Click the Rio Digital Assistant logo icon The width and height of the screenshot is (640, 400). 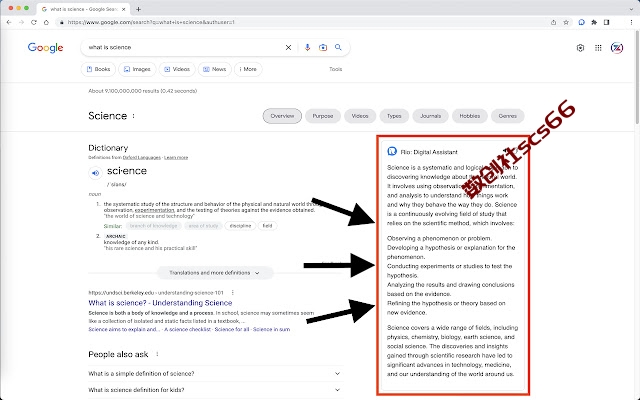click(392, 151)
